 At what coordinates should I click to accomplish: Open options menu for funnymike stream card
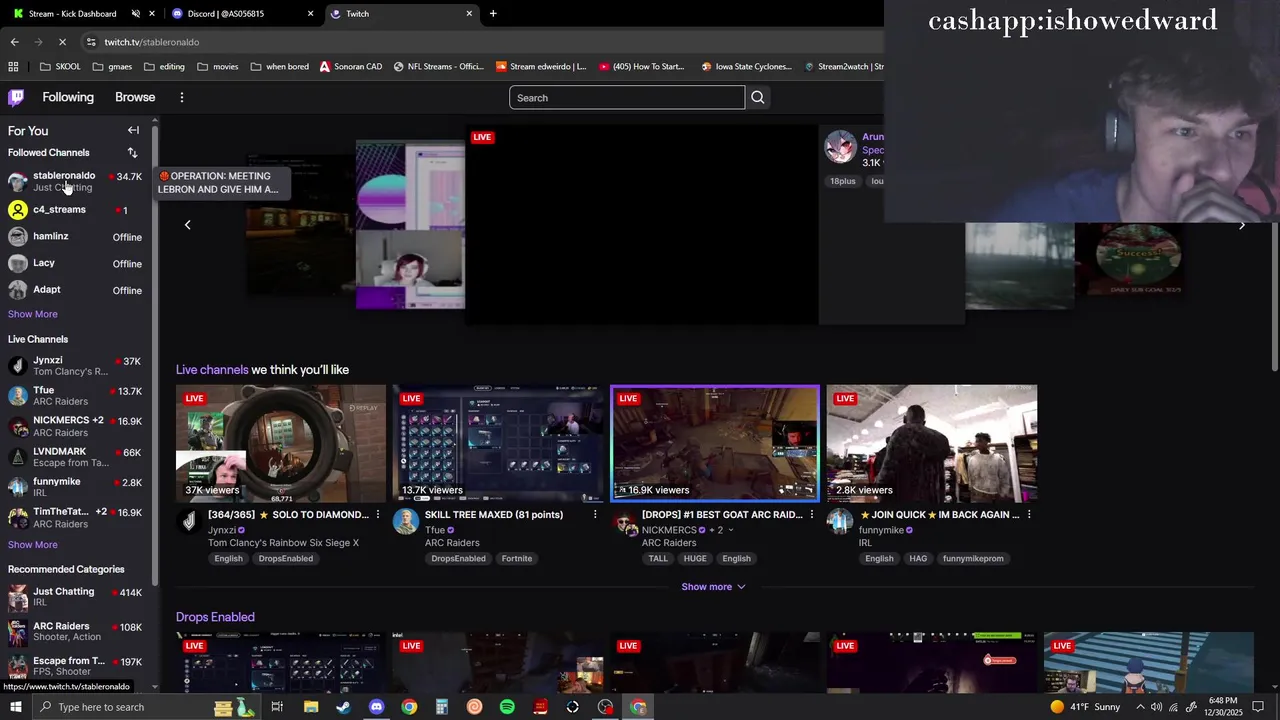click(x=1029, y=514)
